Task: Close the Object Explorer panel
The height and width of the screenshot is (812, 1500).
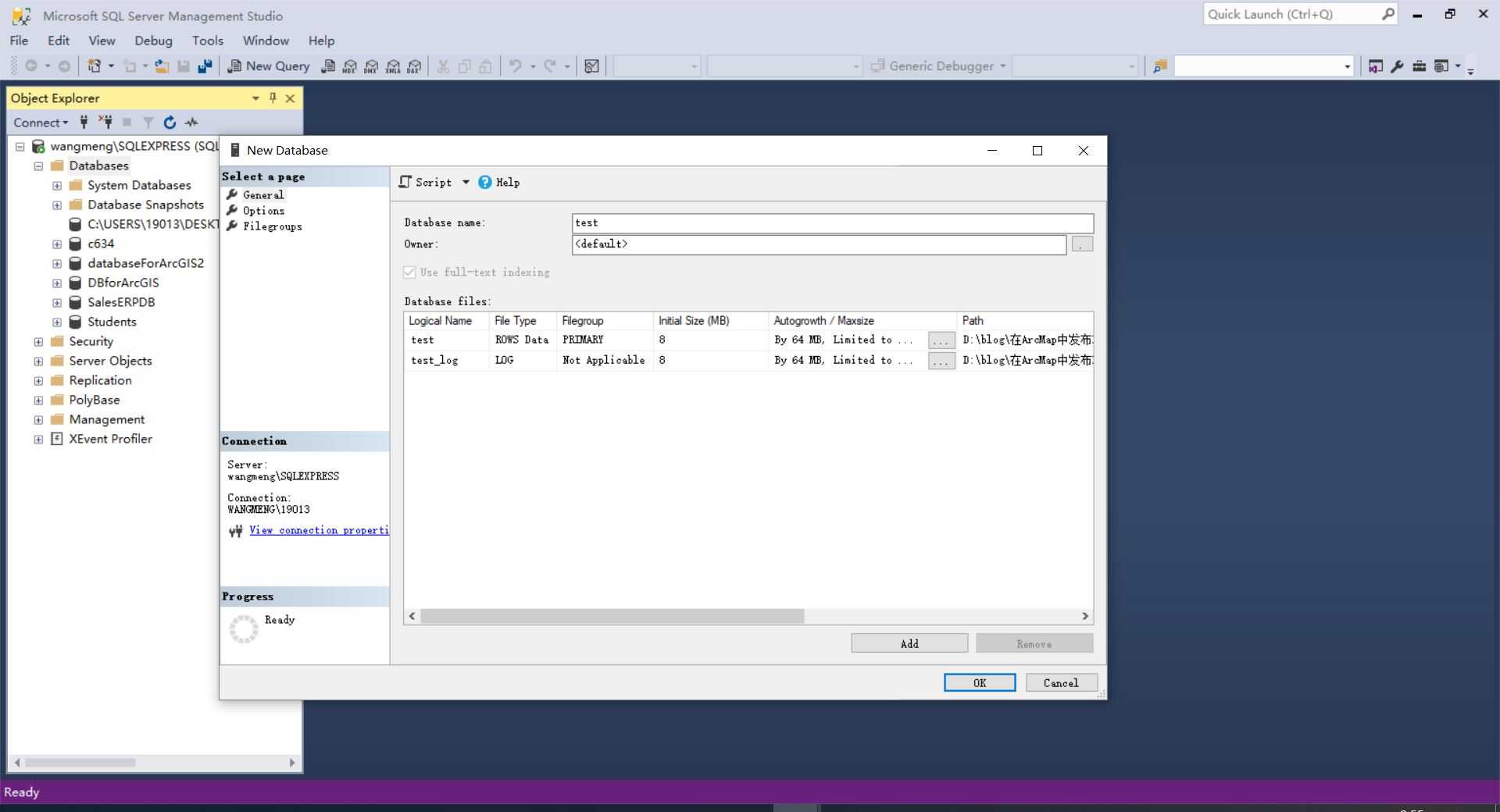Action: pos(290,98)
